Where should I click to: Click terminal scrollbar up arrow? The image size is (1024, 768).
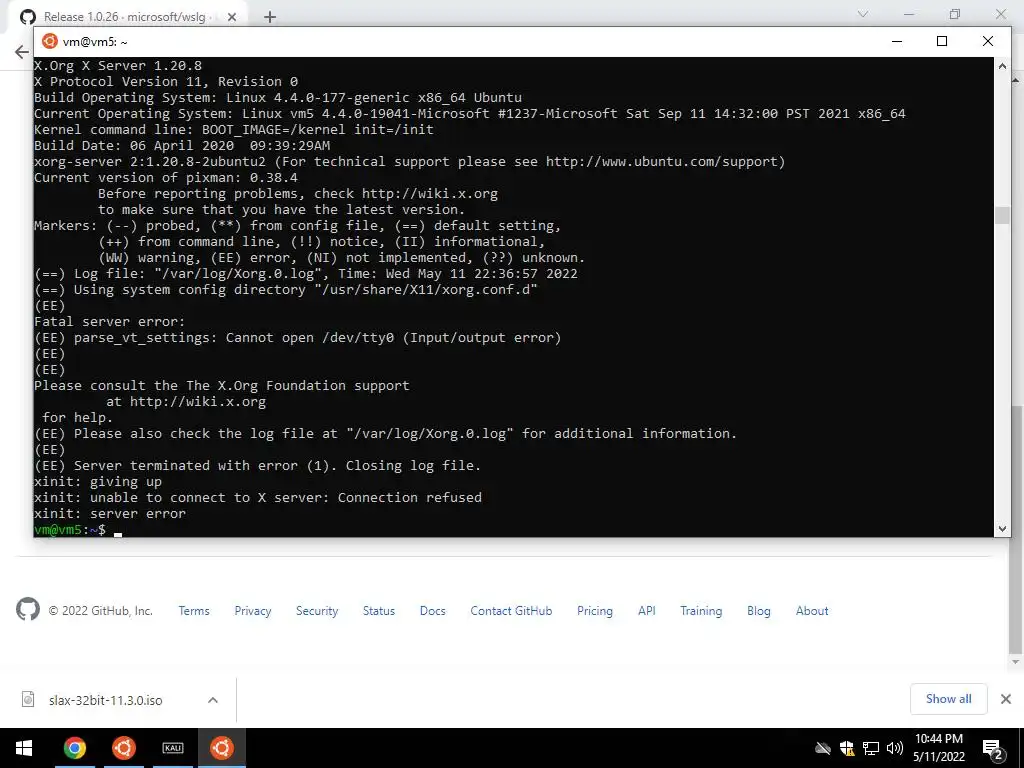point(1002,65)
